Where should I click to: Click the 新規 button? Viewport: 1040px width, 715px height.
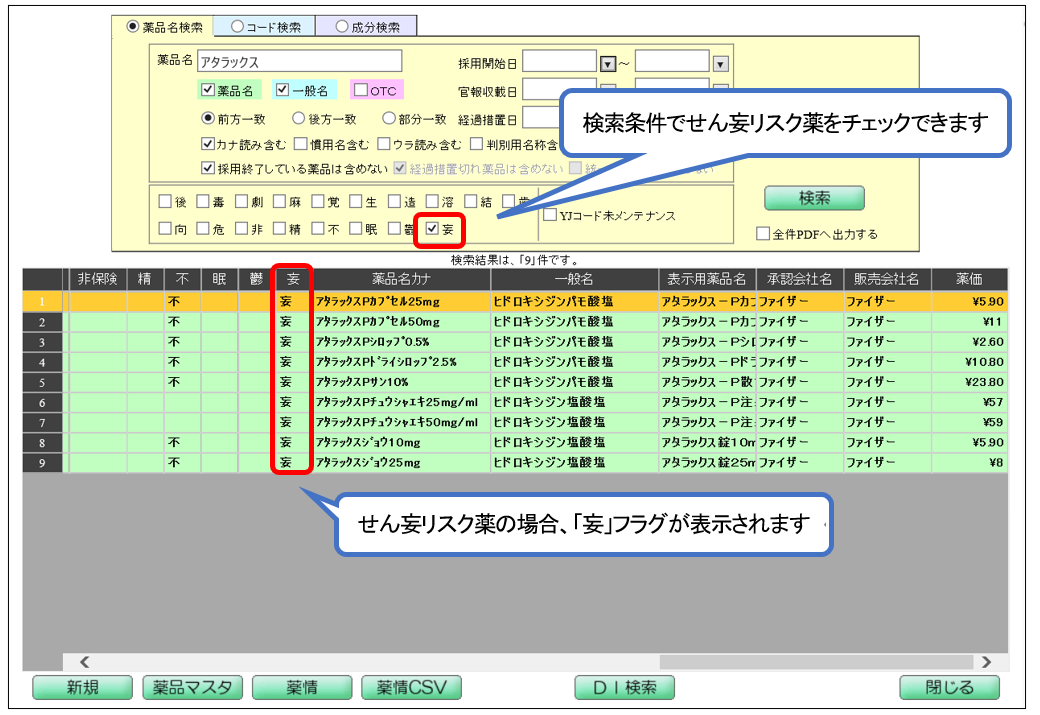click(x=82, y=687)
